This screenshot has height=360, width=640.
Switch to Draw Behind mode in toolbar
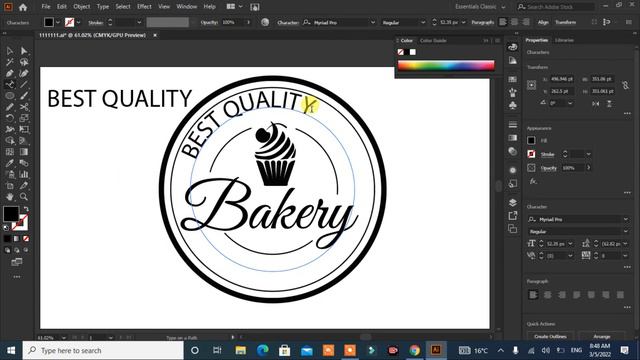(17, 250)
